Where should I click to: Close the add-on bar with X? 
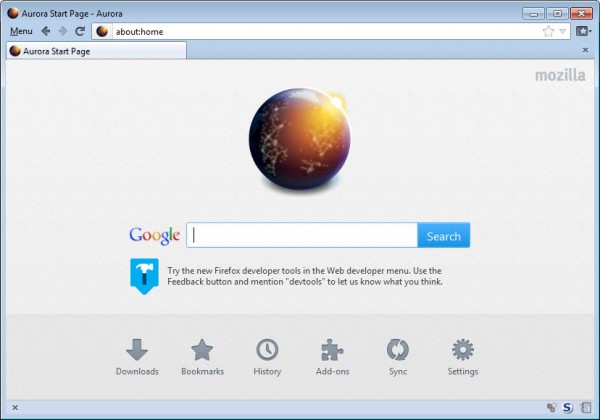coord(15,407)
